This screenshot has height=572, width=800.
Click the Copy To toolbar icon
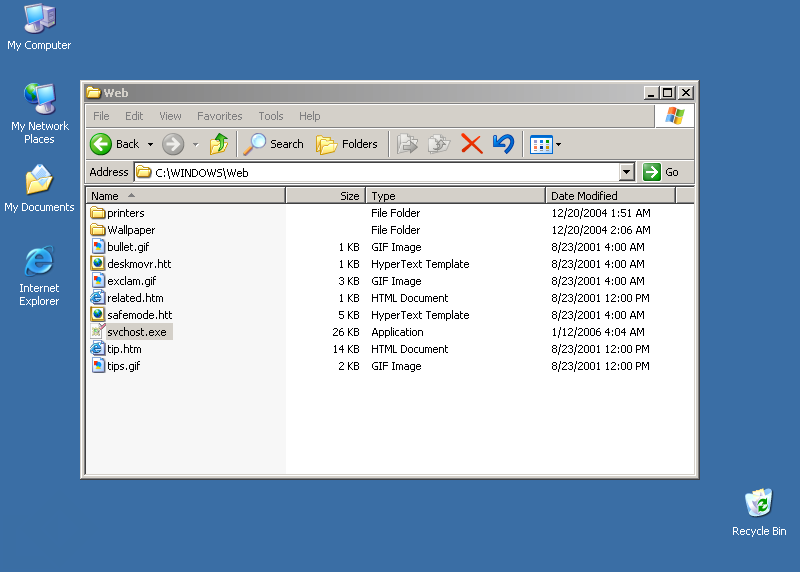[x=439, y=144]
